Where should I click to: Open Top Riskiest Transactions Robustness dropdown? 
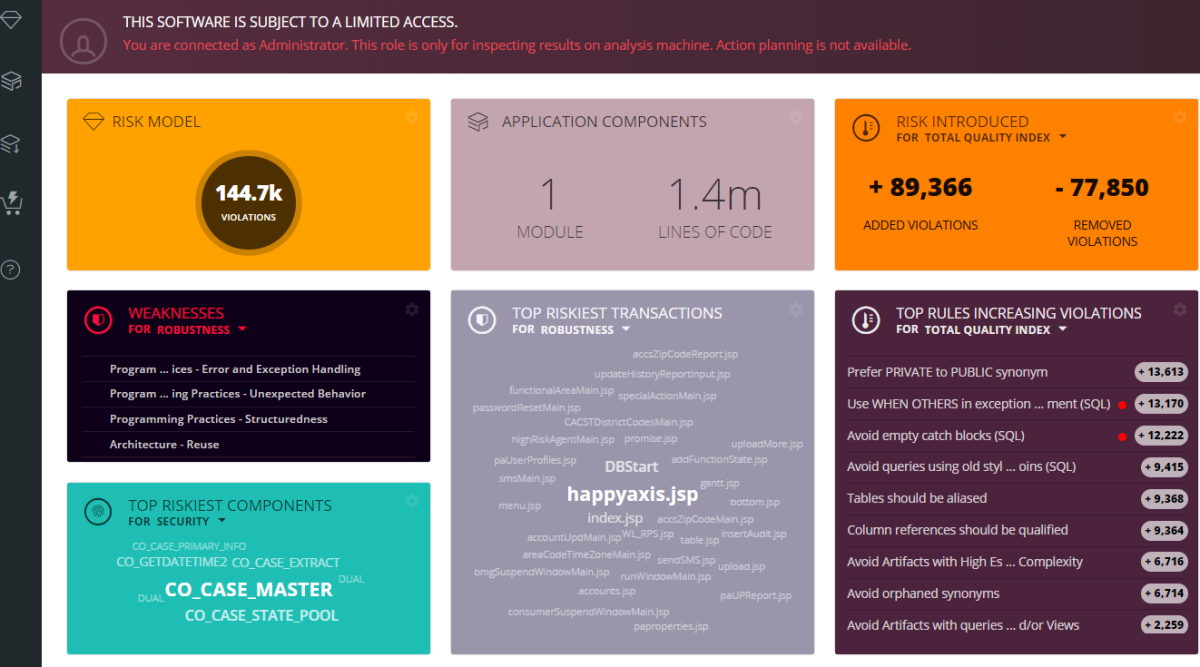[x=626, y=329]
